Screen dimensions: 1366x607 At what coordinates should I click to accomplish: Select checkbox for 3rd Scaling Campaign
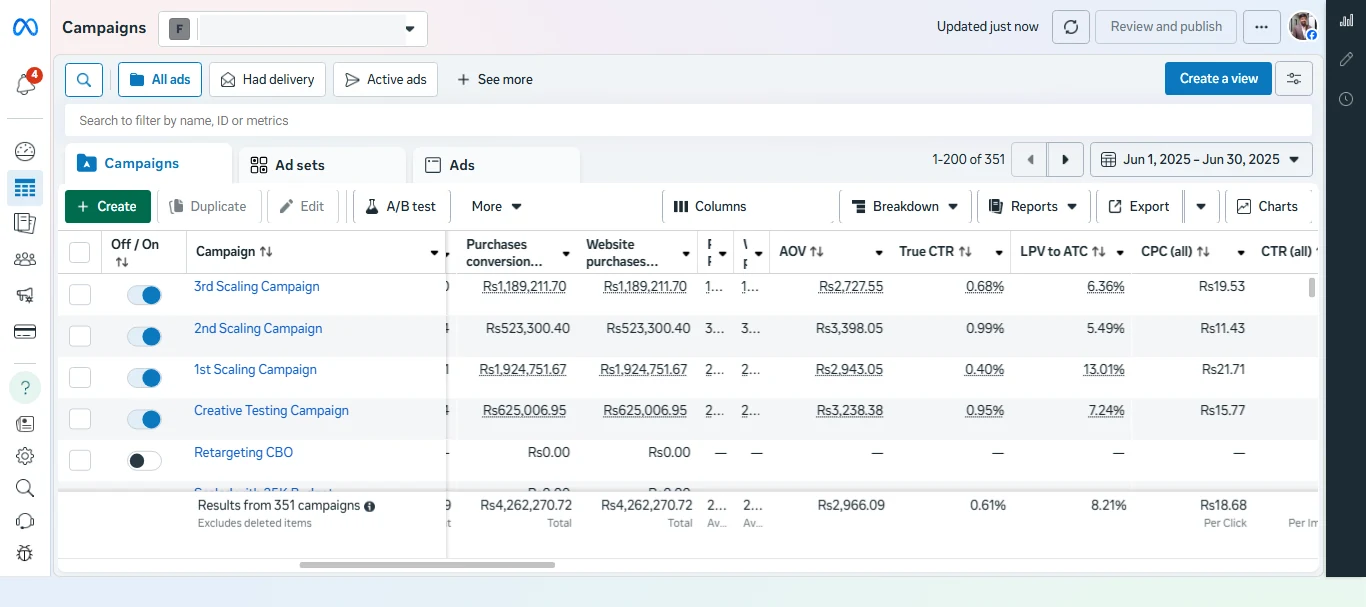point(79,295)
